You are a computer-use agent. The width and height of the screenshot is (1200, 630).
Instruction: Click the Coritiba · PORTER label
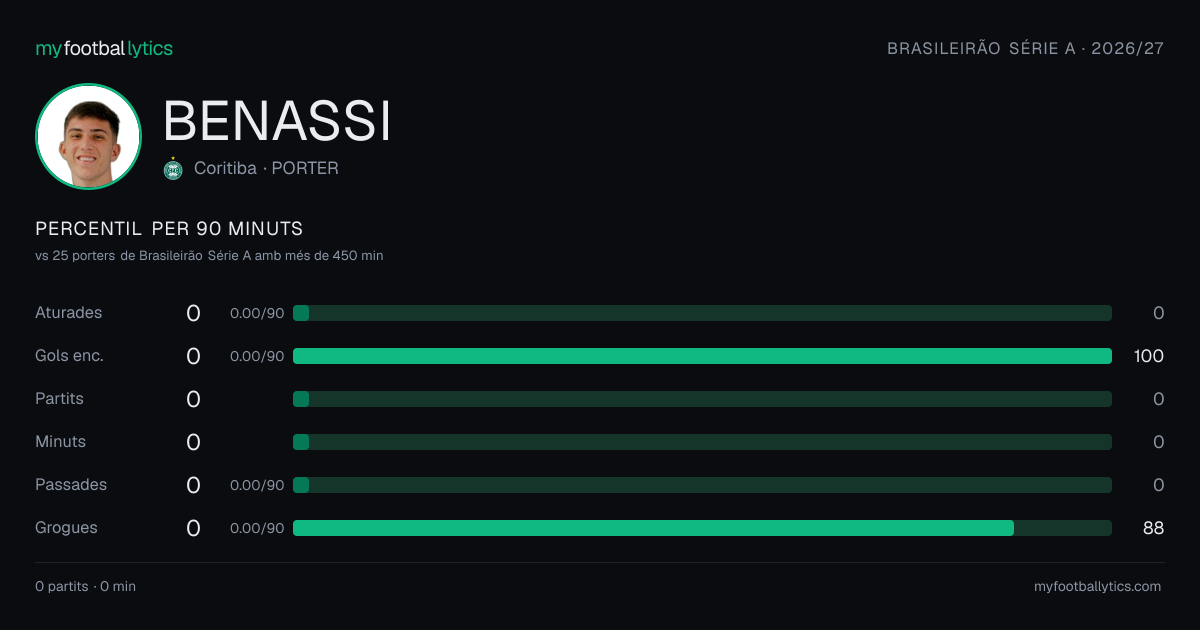pyautogui.click(x=266, y=168)
